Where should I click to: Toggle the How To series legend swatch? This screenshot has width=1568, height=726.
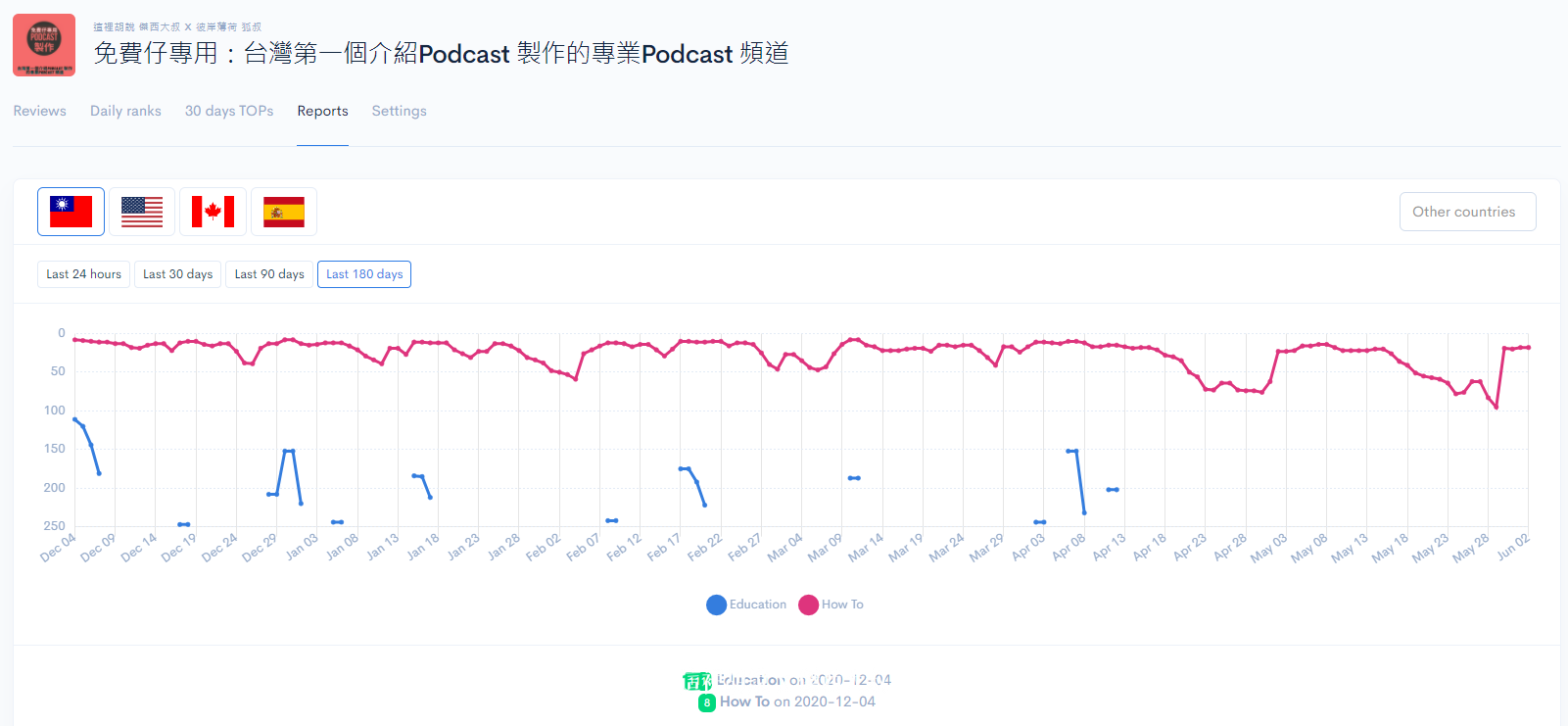click(x=809, y=605)
